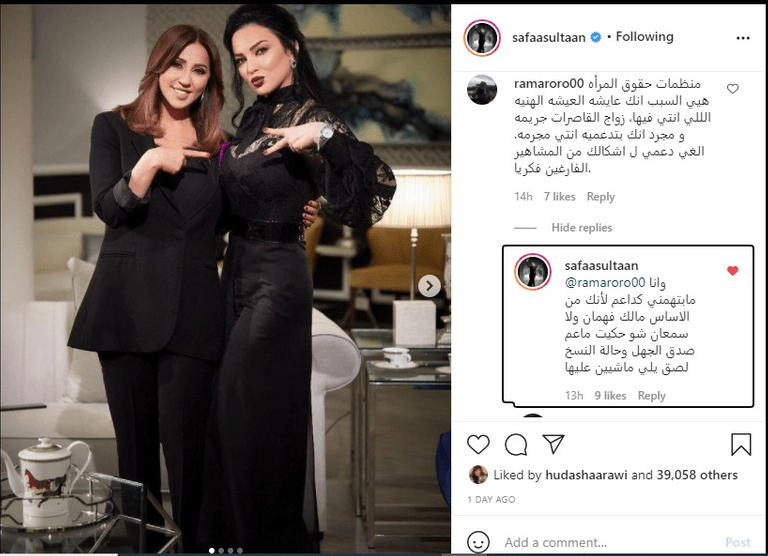The image size is (768, 556).
Task: View 9 likes on safaasultaan reply
Action: point(610,395)
